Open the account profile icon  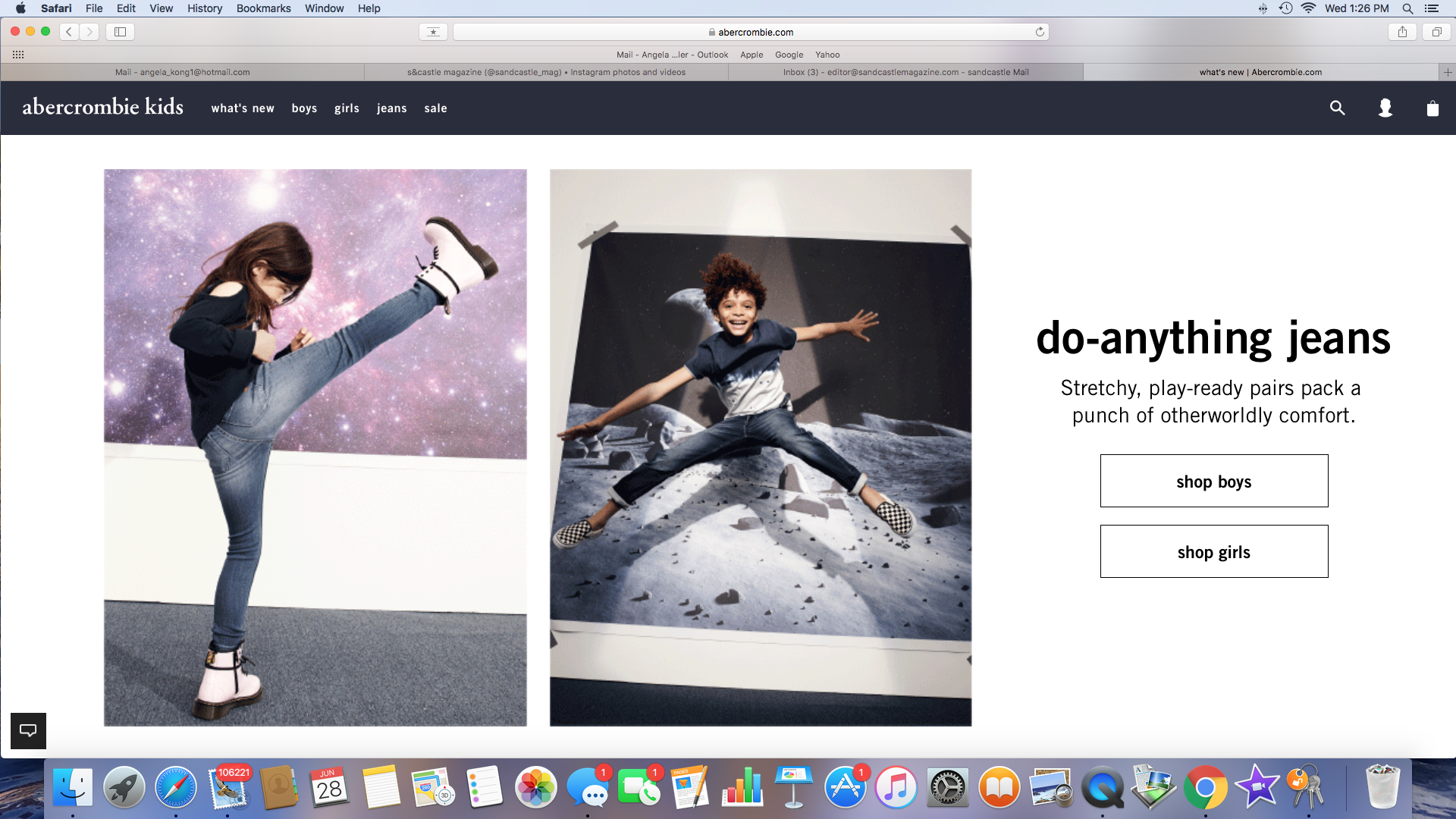click(x=1385, y=108)
